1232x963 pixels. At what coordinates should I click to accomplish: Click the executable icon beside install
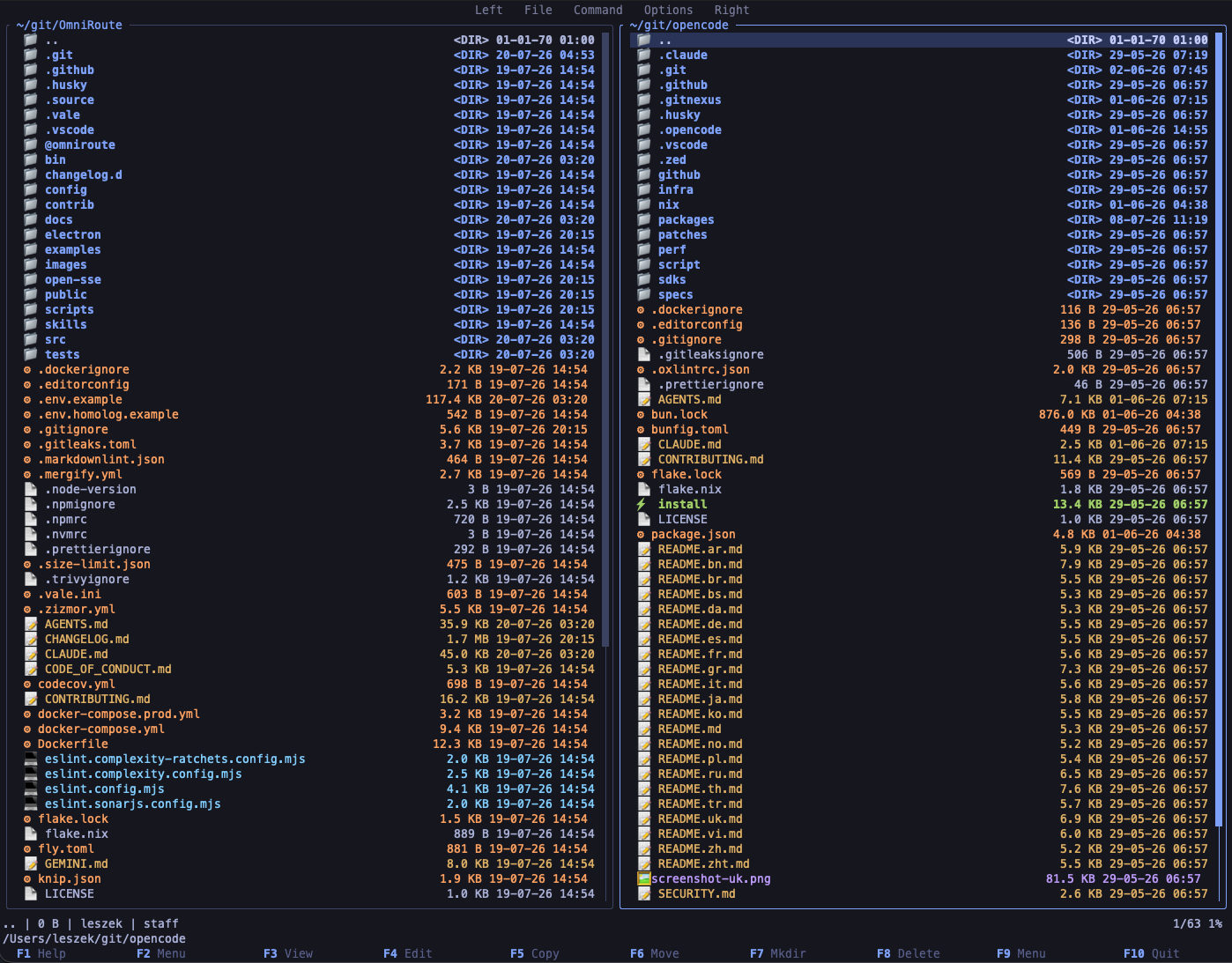coord(642,504)
